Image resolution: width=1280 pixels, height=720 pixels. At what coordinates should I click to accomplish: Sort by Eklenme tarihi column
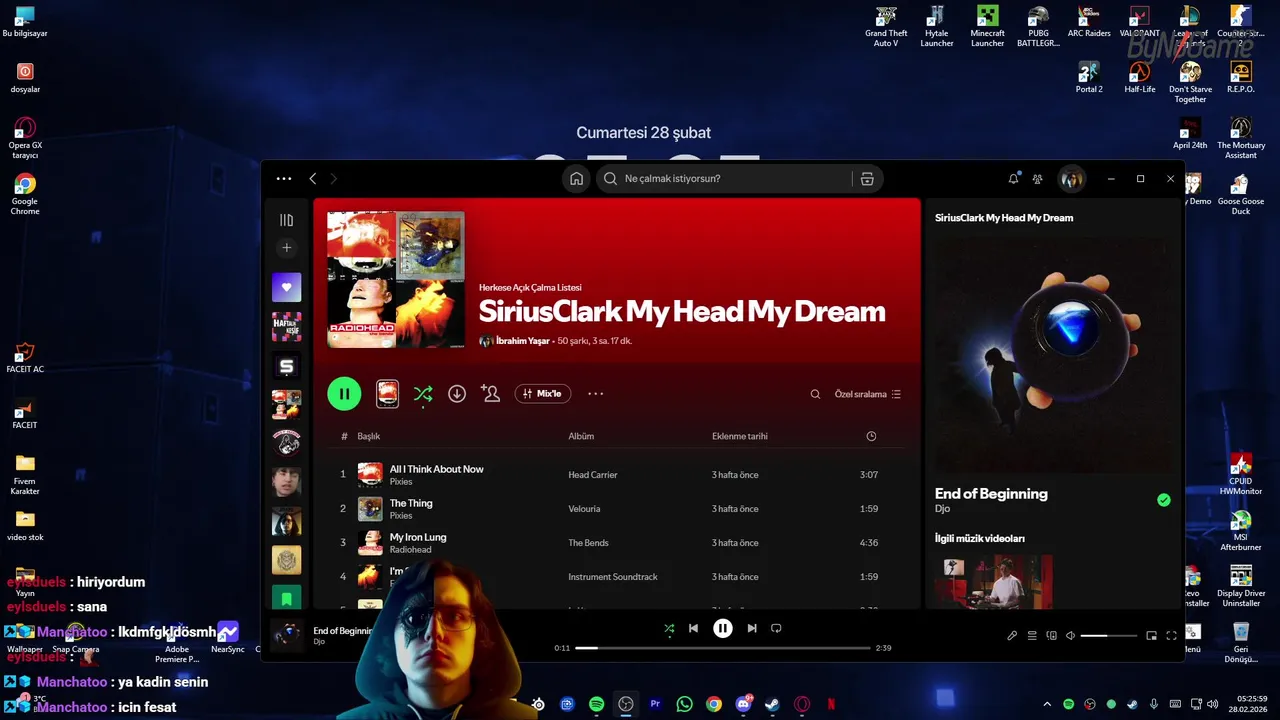pyautogui.click(x=740, y=436)
